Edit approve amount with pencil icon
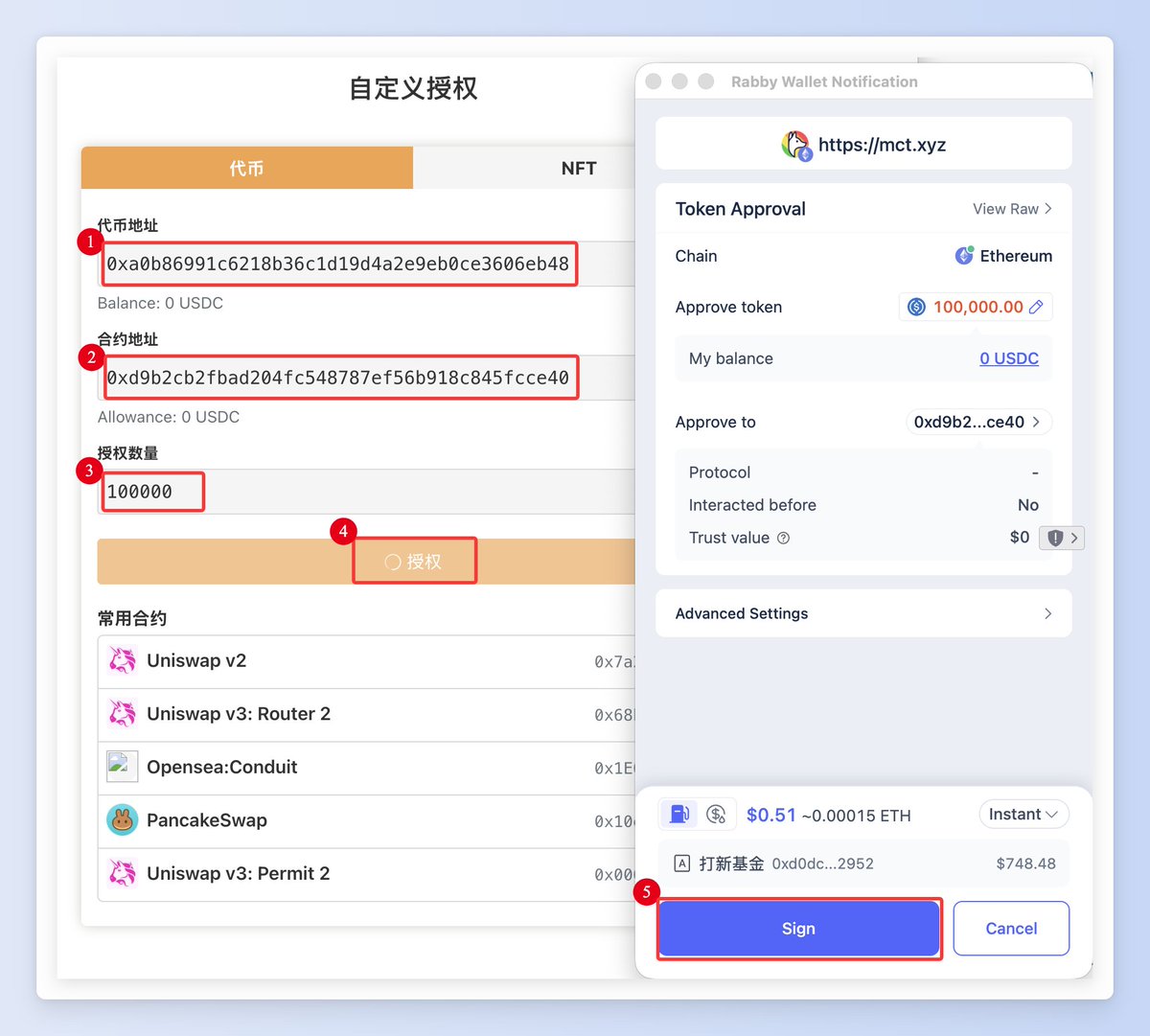Image resolution: width=1150 pixels, height=1036 pixels. click(x=1036, y=307)
